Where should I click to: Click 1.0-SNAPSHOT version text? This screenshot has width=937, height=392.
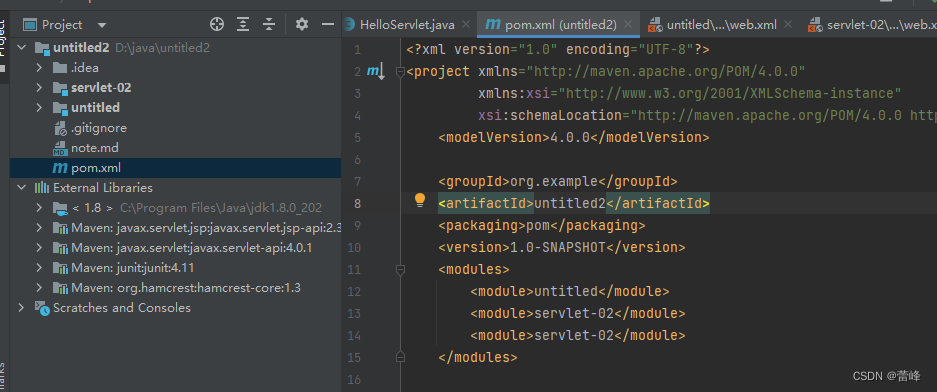pos(558,247)
